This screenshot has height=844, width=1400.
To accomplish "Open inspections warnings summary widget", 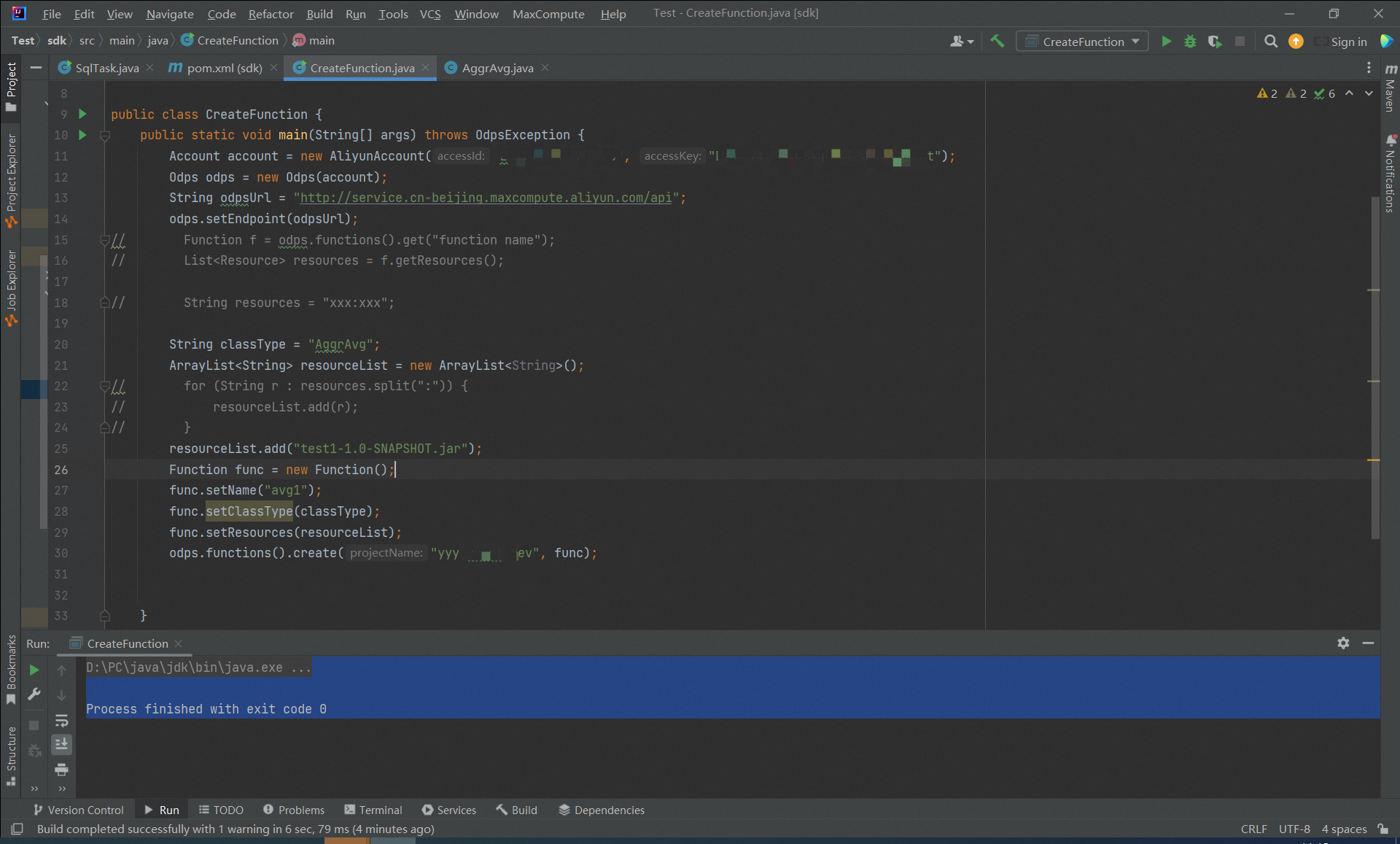I will (x=1296, y=93).
